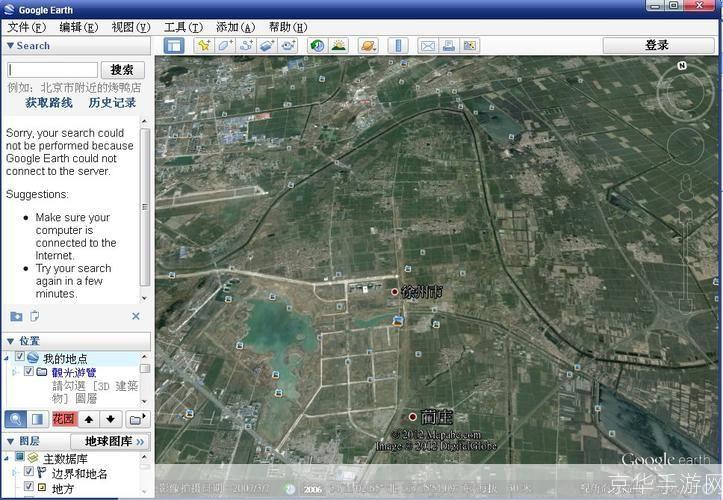The image size is (723, 500).
Task: Toggle sunlight across landscape icon
Action: [338, 46]
